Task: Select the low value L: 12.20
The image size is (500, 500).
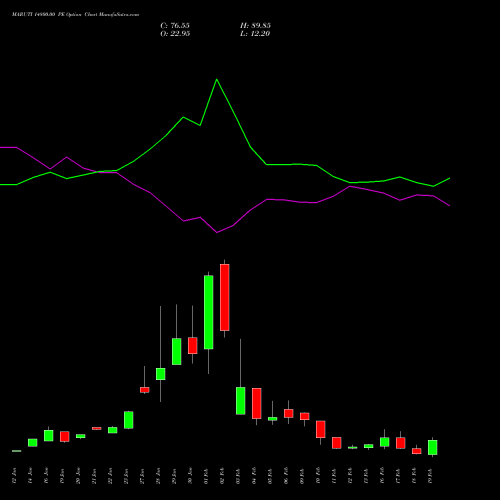Action: 255,34
